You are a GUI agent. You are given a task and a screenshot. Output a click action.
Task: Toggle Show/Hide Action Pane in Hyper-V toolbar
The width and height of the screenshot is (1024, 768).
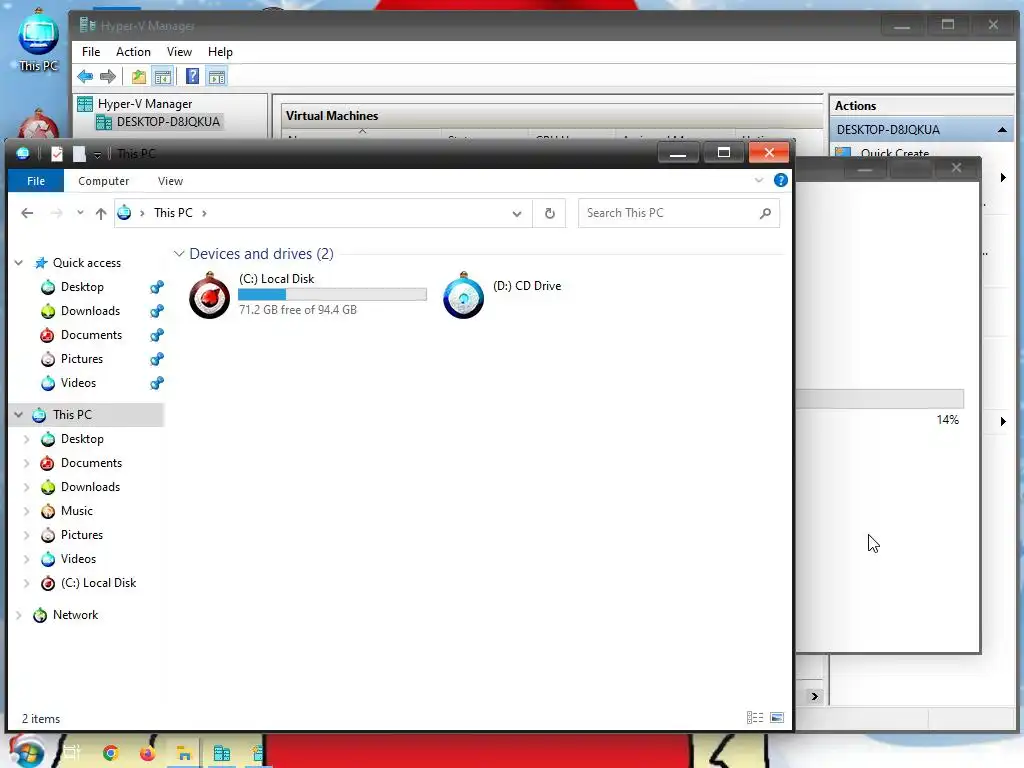coord(217,76)
